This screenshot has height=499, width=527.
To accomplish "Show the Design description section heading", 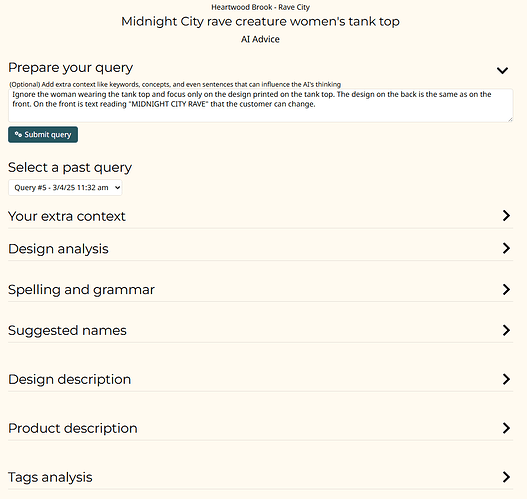I will [70, 380].
